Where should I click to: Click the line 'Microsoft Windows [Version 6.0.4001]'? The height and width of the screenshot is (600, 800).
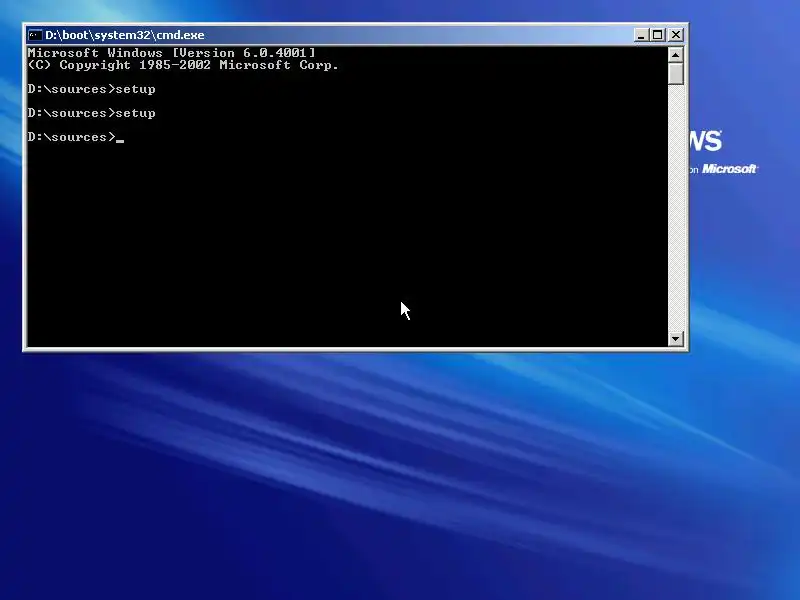tap(171, 53)
